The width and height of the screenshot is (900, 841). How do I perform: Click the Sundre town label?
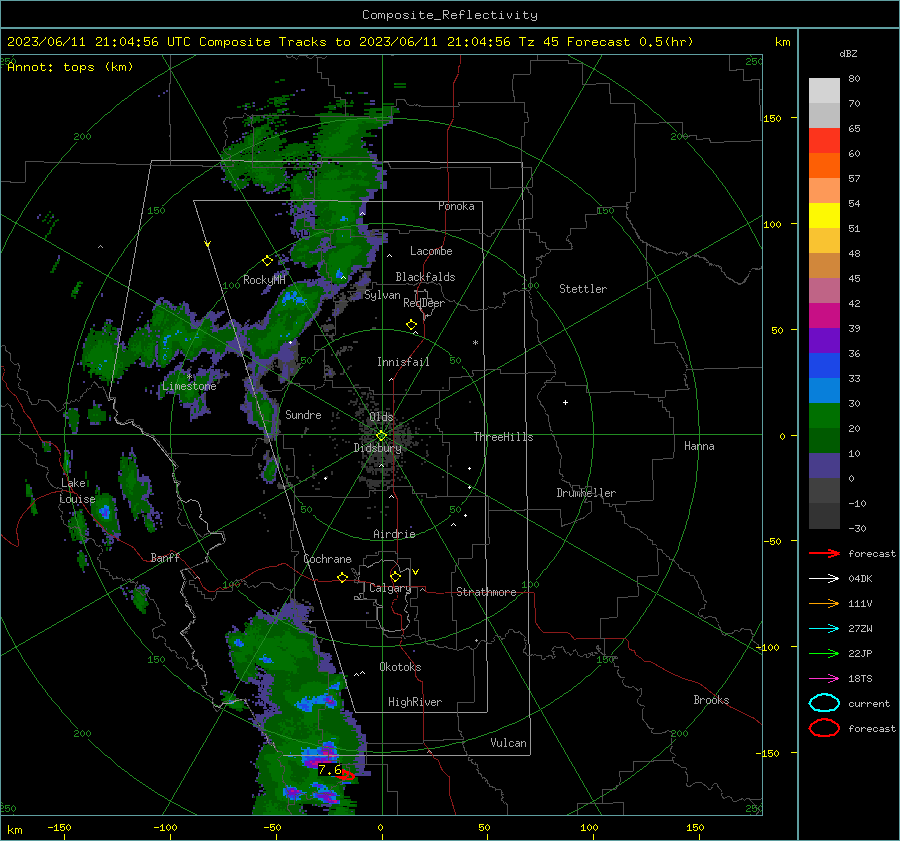click(303, 414)
